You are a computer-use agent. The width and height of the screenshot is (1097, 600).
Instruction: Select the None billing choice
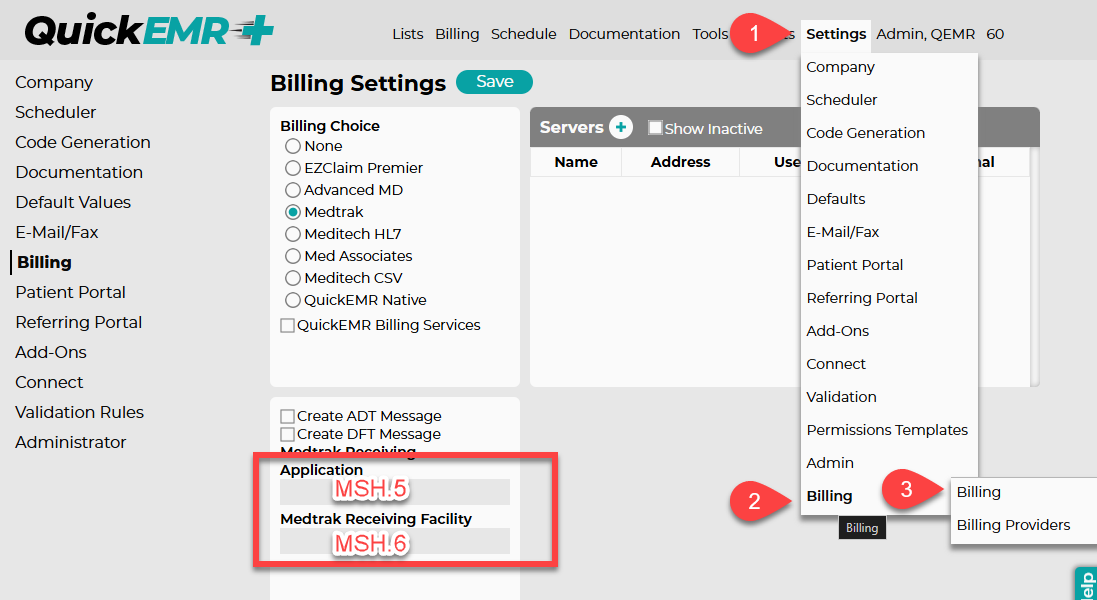292,146
